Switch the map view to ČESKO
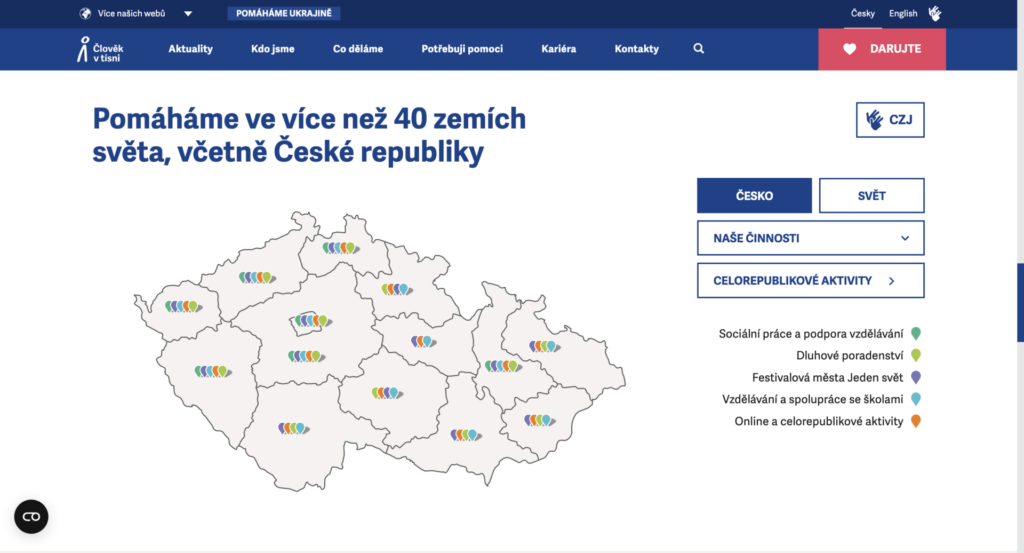 click(754, 196)
